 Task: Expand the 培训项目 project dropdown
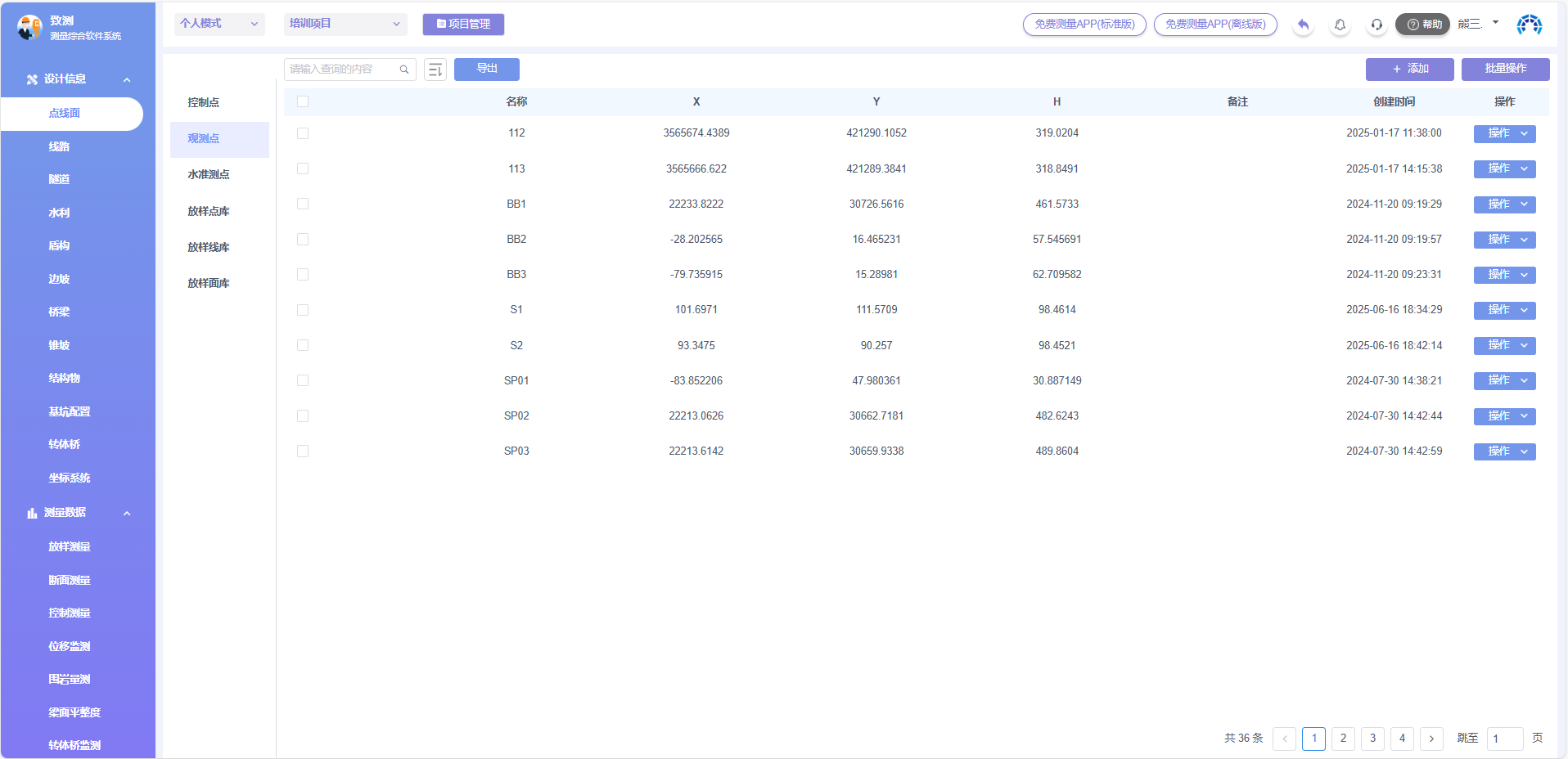(345, 24)
